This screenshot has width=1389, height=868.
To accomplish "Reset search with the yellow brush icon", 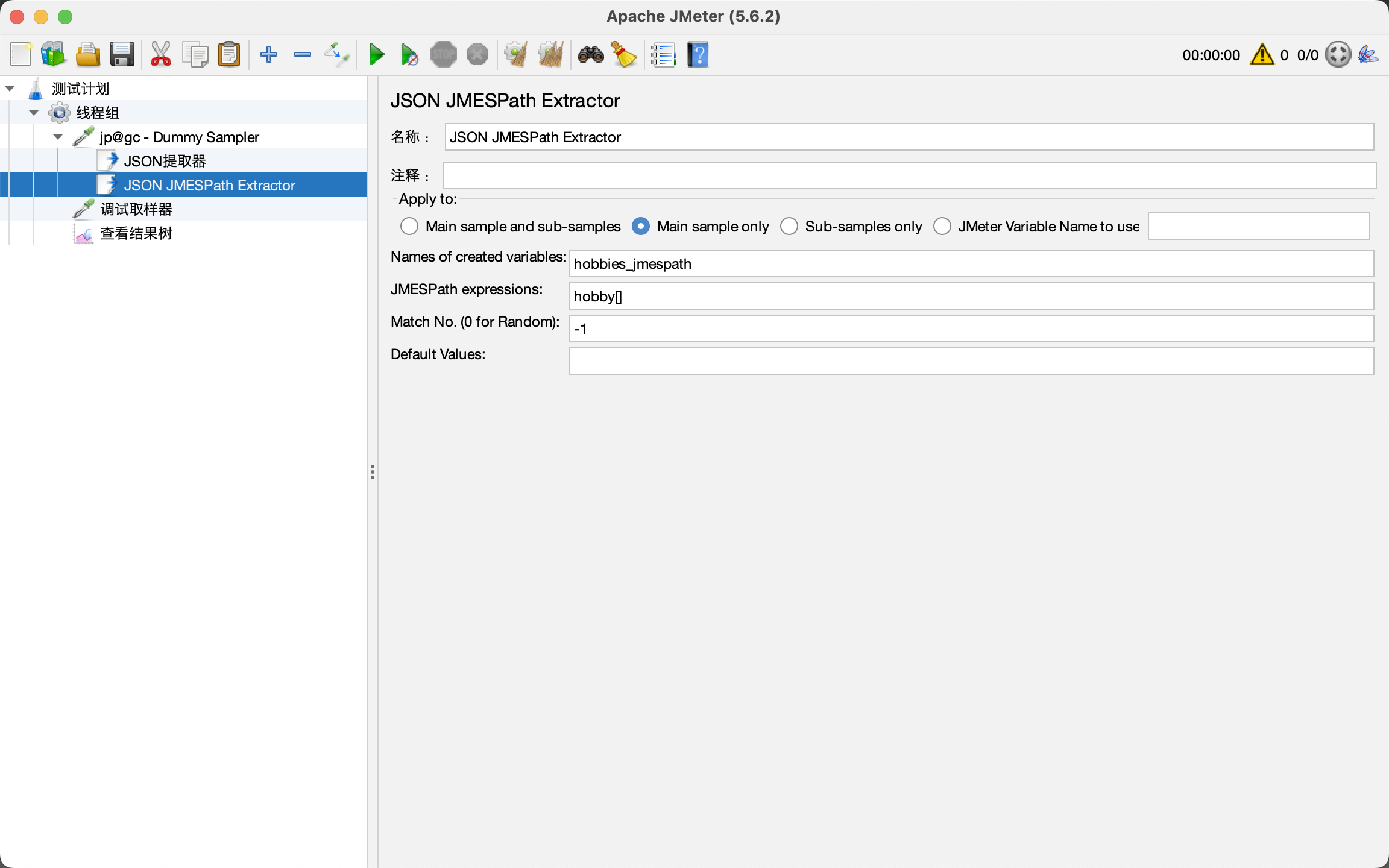I will click(625, 55).
